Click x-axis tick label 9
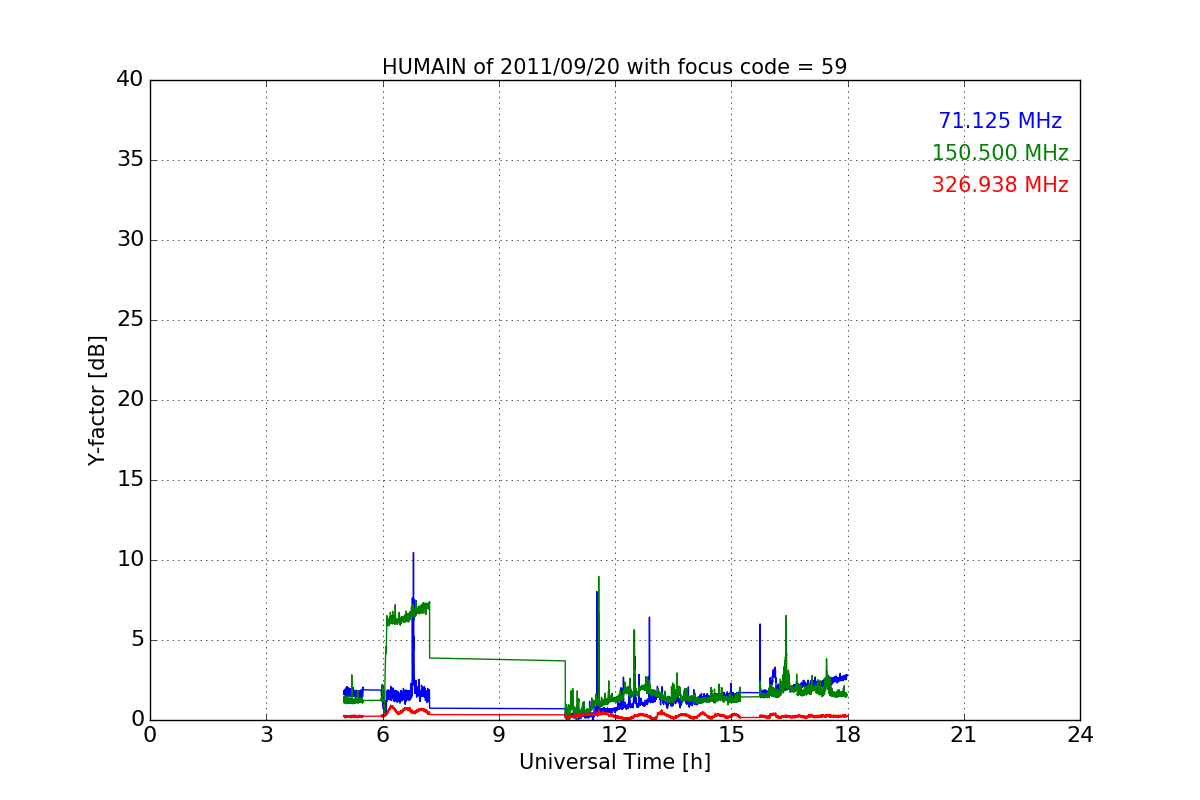Screen dimensions: 1200x800 pos(499,735)
